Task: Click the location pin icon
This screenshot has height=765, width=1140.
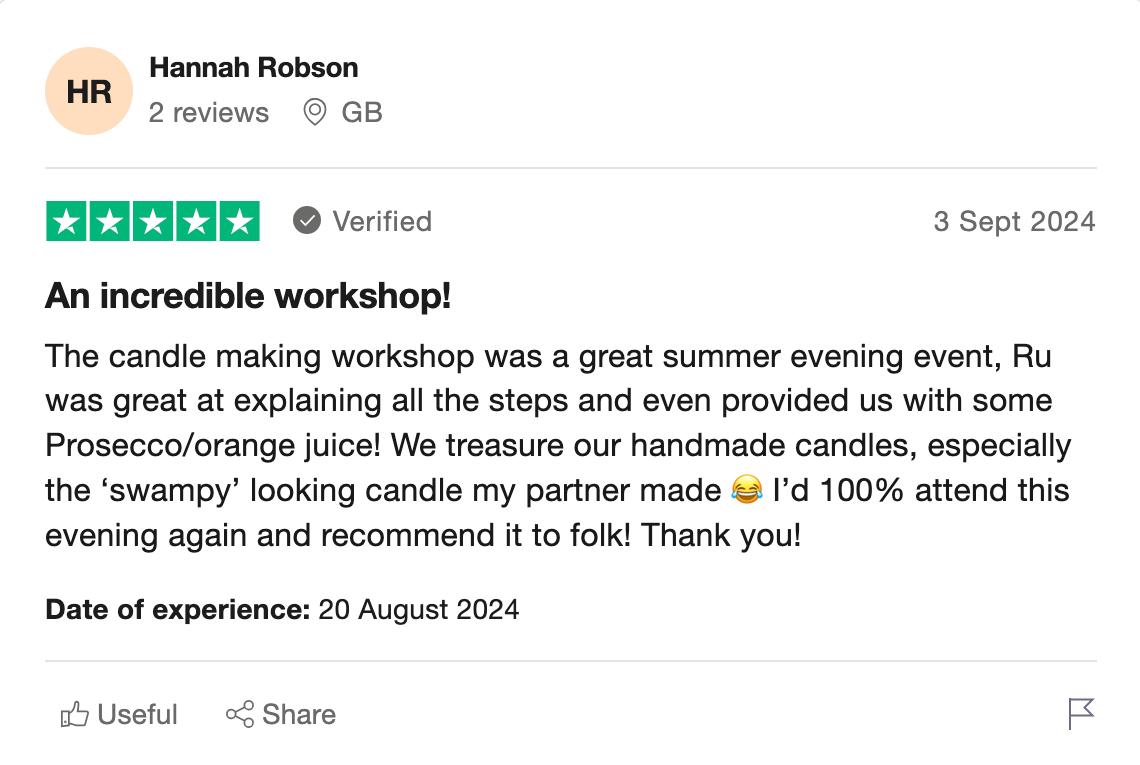Action: pyautogui.click(x=315, y=112)
